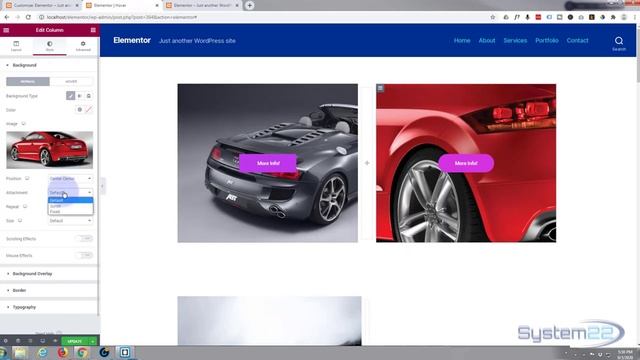The width and height of the screenshot is (640, 360).
Task: Switch to the Advanced tab
Action: [83, 46]
